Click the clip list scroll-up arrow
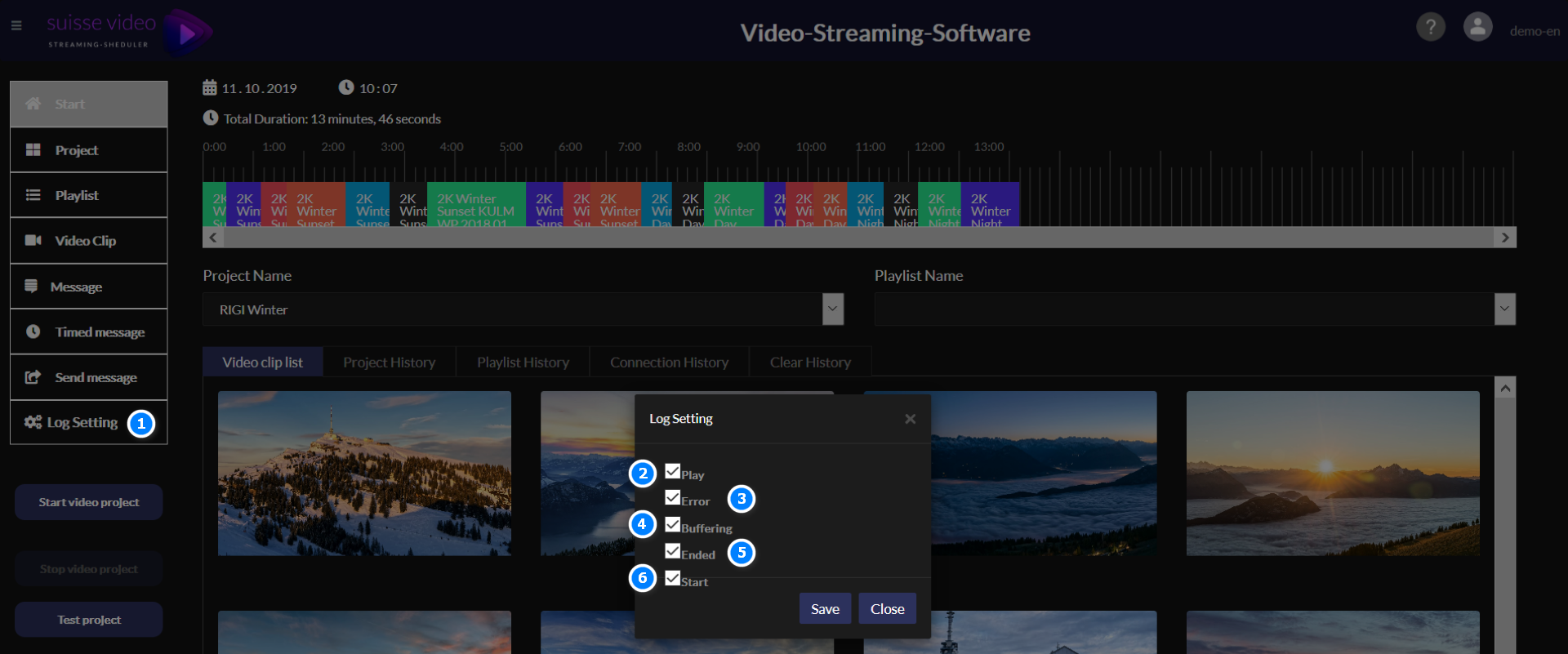The width and height of the screenshot is (1568, 654). click(x=1505, y=388)
